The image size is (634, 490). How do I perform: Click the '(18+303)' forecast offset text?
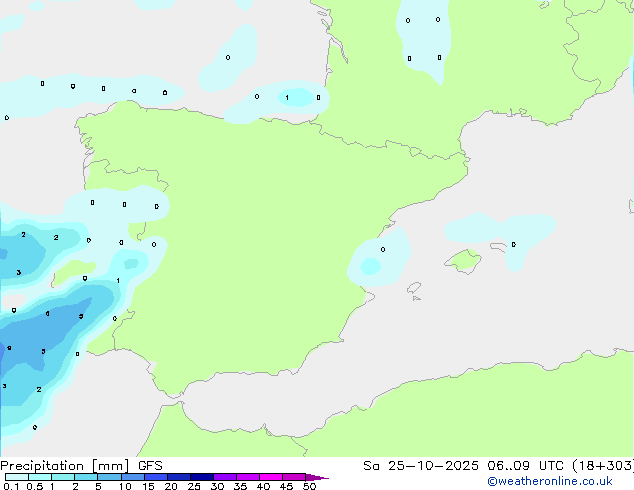tap(603, 466)
